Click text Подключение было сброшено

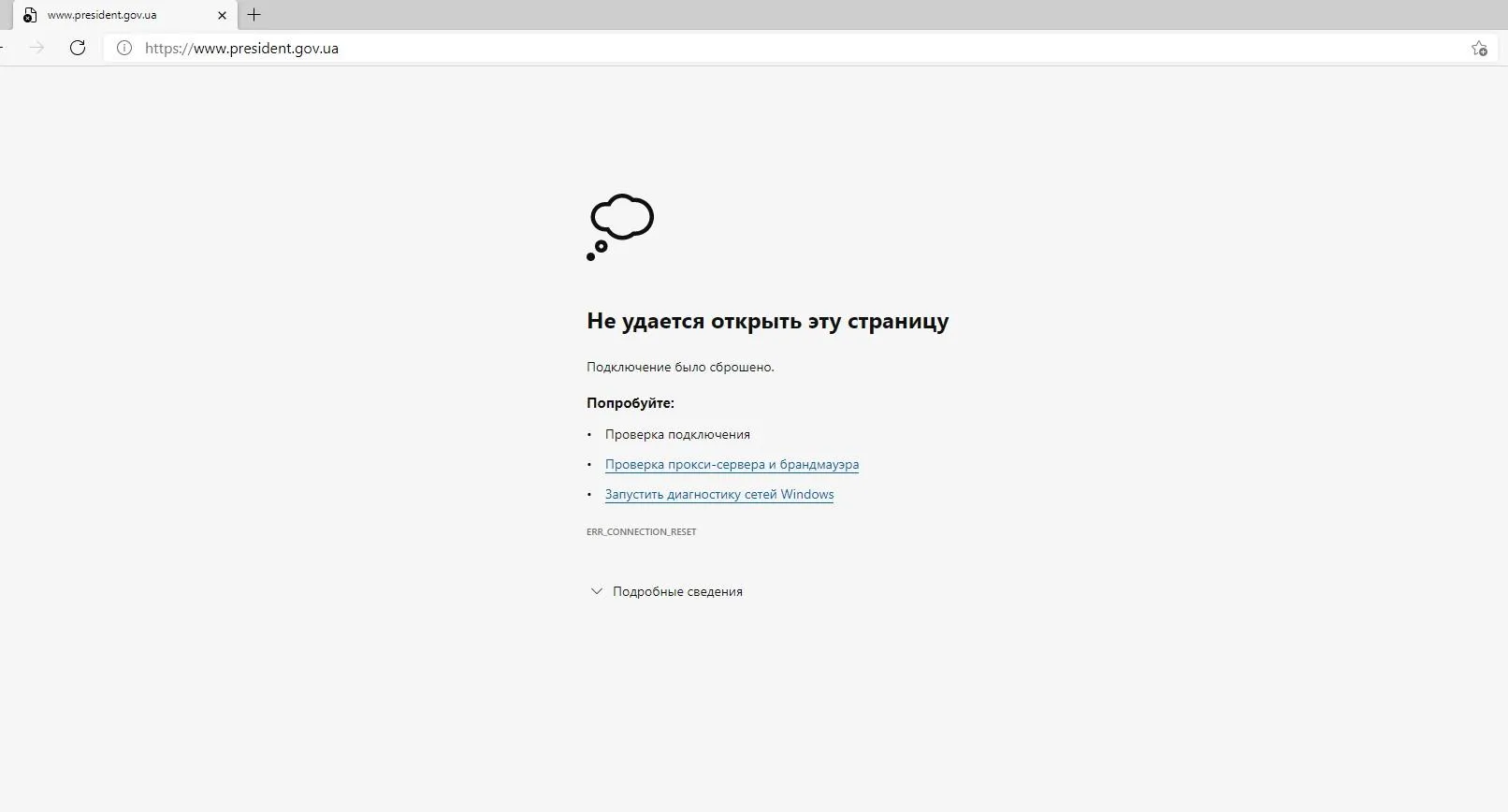pos(680,368)
